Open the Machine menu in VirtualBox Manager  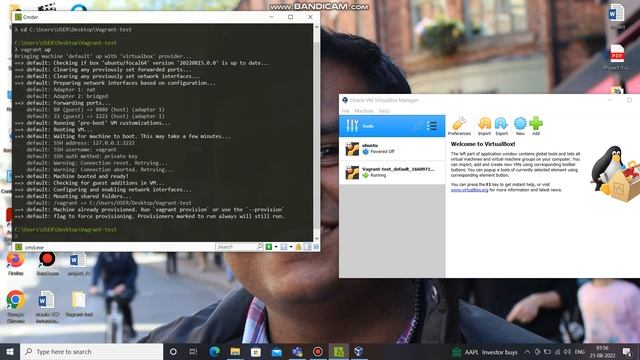(364, 111)
